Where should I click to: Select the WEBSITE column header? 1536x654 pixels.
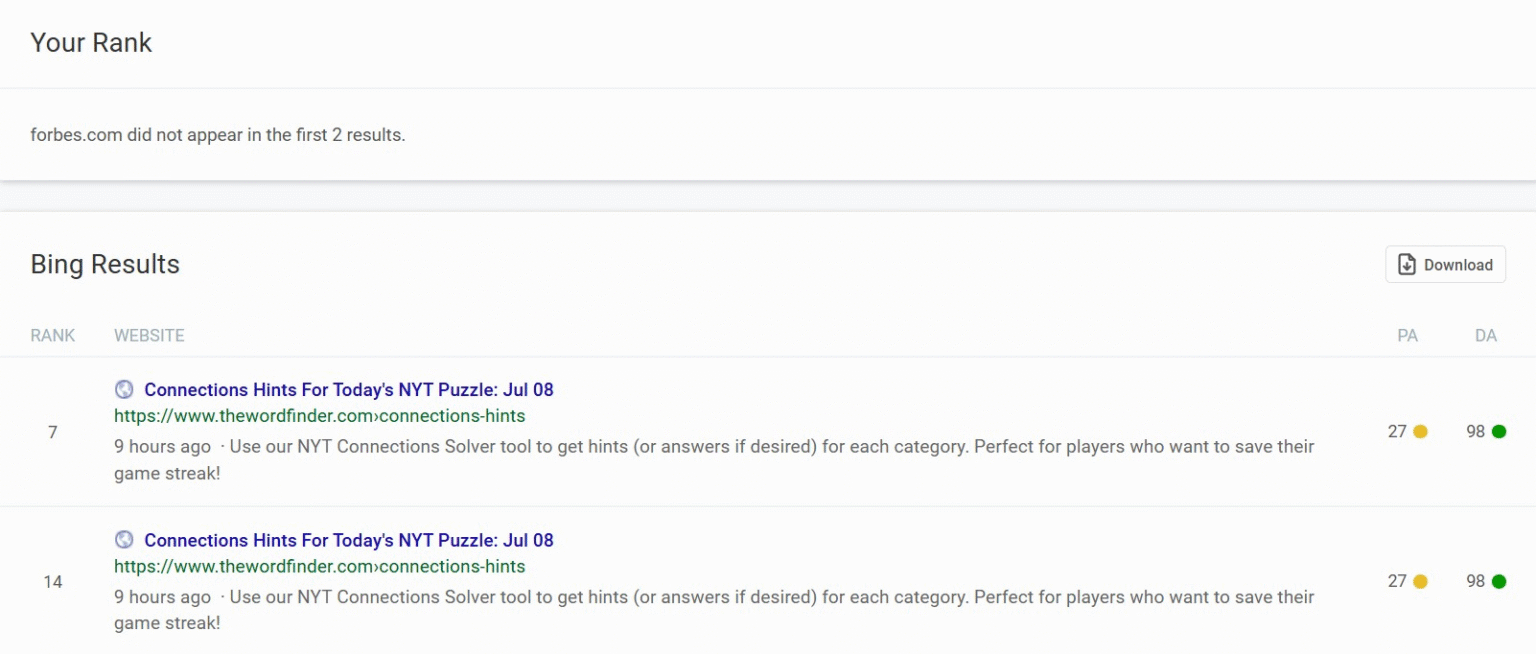(149, 336)
